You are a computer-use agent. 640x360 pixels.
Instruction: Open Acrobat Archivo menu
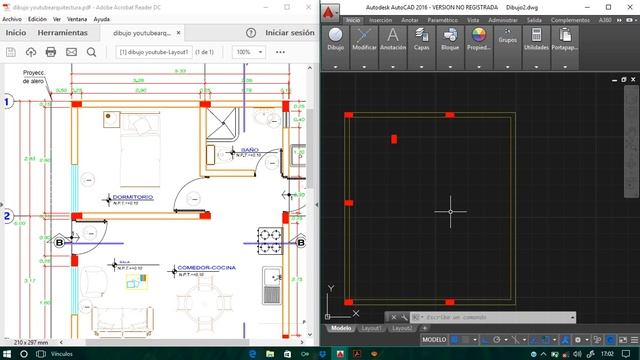(12, 19)
